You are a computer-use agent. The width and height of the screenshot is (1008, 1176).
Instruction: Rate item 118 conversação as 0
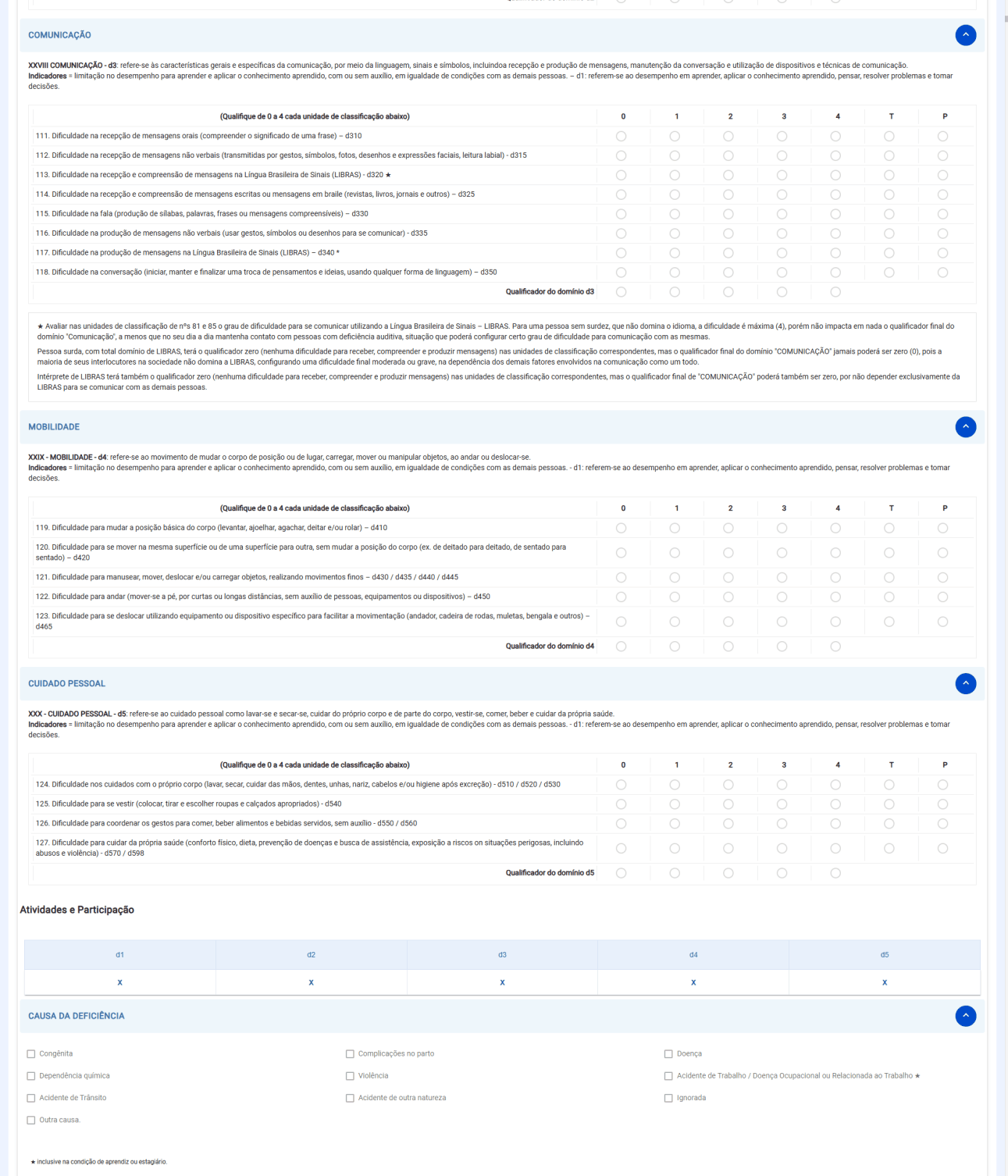622,273
